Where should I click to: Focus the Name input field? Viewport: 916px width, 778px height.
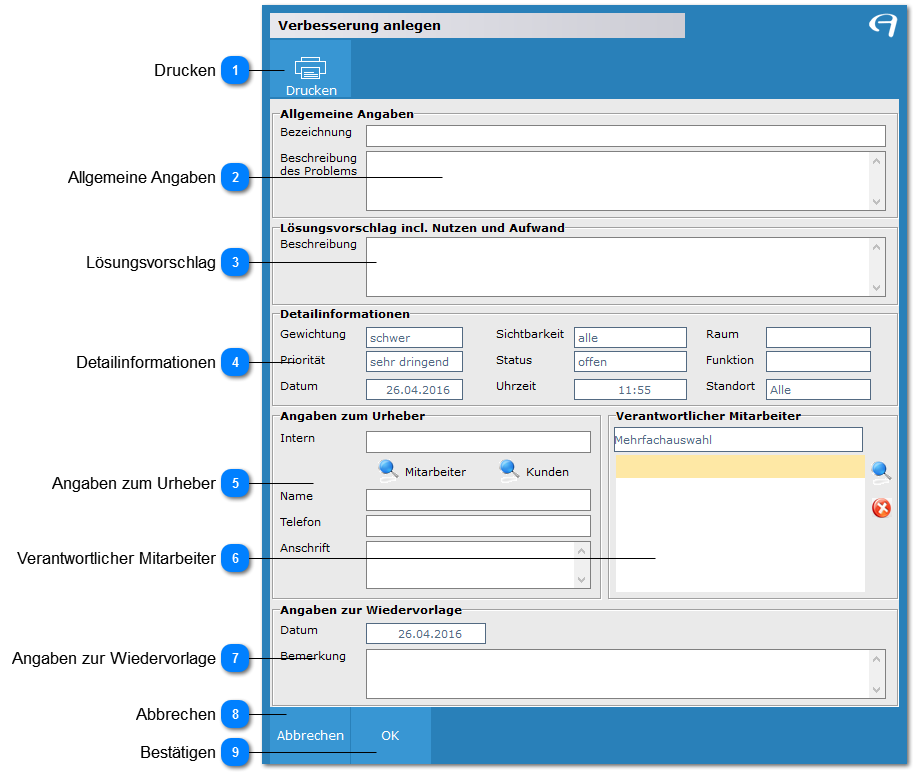(478, 500)
